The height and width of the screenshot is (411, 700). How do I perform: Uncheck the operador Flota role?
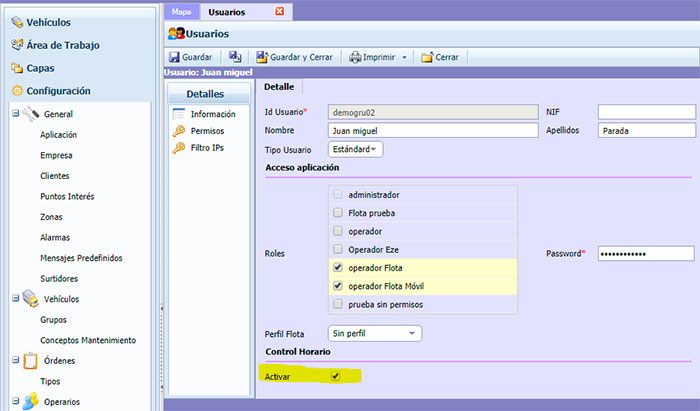click(338, 268)
